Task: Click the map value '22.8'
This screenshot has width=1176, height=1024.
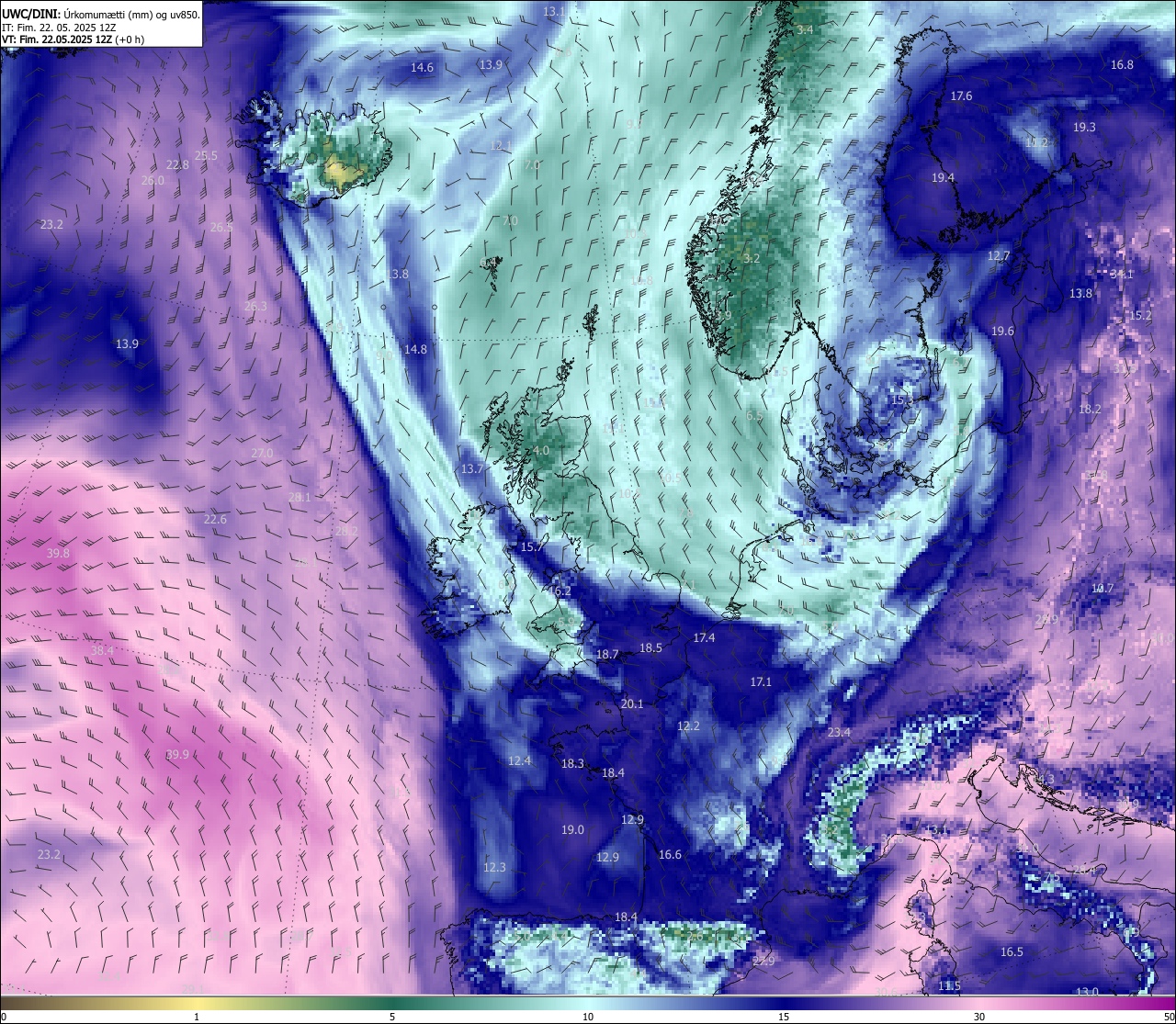Action: click(x=177, y=165)
